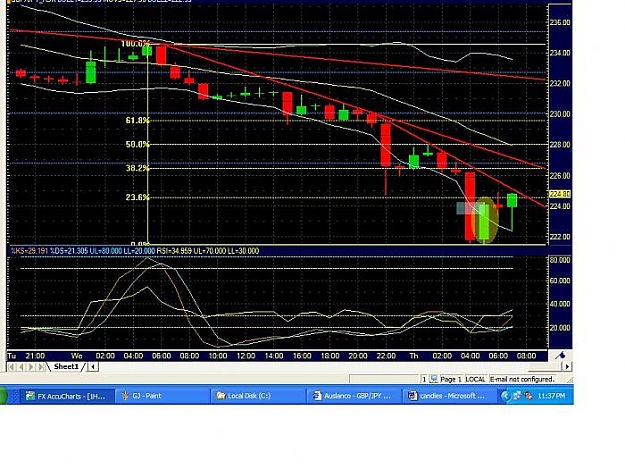625x469 pixels.
Task: Click the 23.6% Fibonacci level label
Action: (138, 197)
